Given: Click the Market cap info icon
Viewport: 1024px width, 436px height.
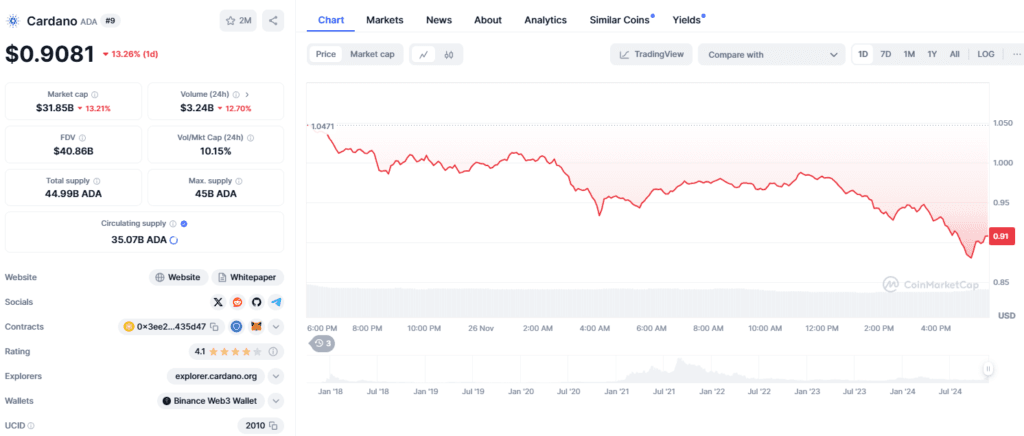Looking at the screenshot, I should point(95,95).
